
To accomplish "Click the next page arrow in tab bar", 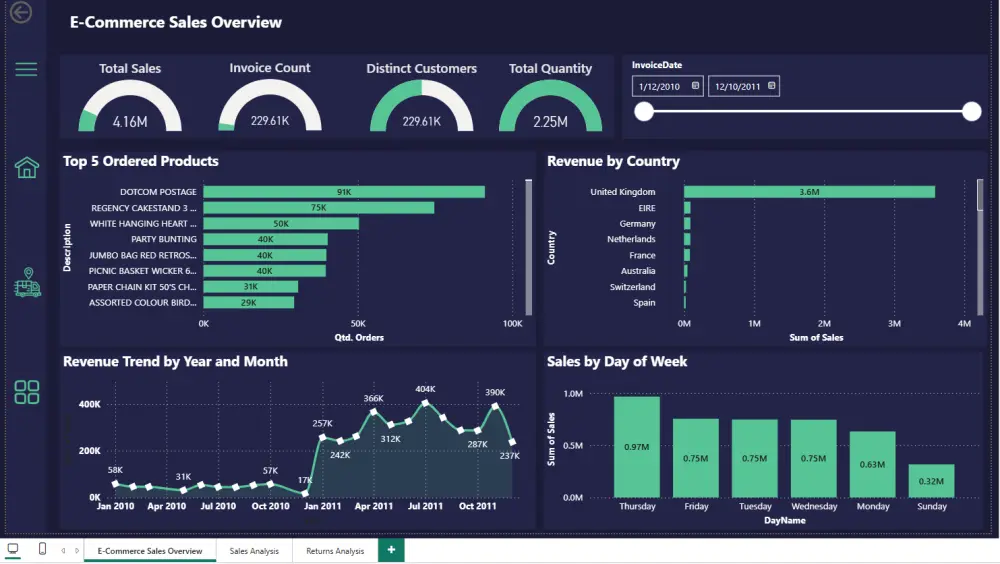I will click(77, 550).
